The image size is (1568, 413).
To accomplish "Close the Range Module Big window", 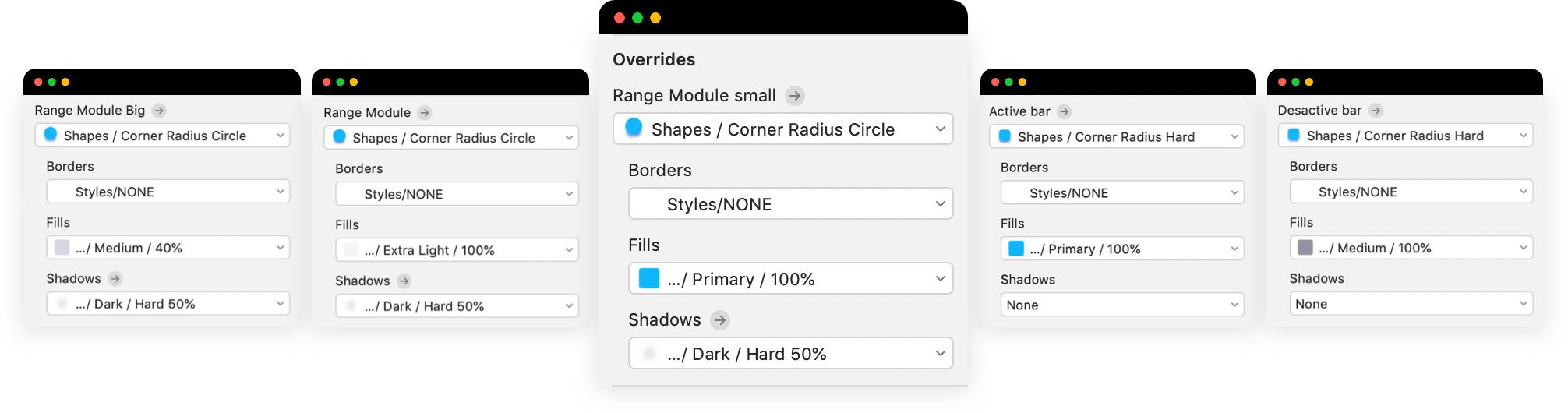I will click(38, 82).
